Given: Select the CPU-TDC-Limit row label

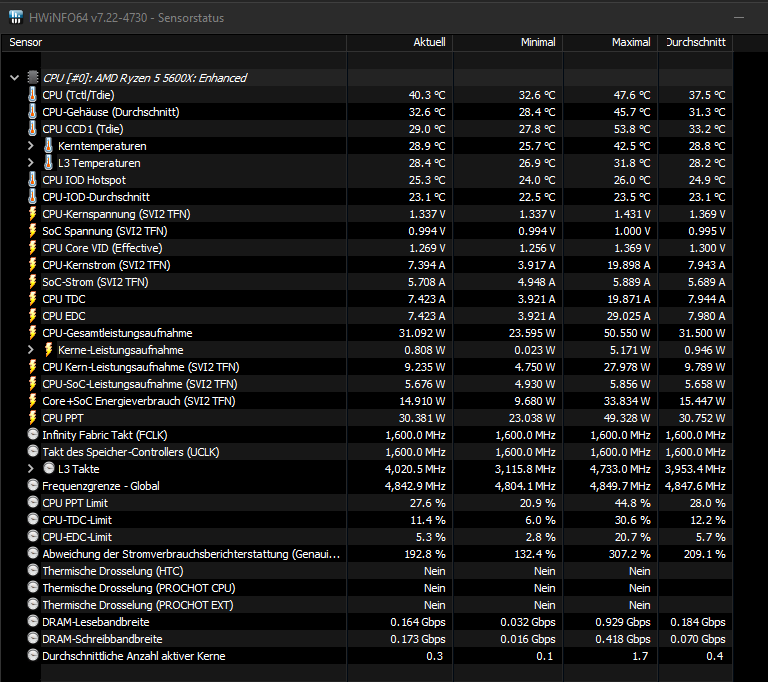Looking at the screenshot, I should [77, 520].
